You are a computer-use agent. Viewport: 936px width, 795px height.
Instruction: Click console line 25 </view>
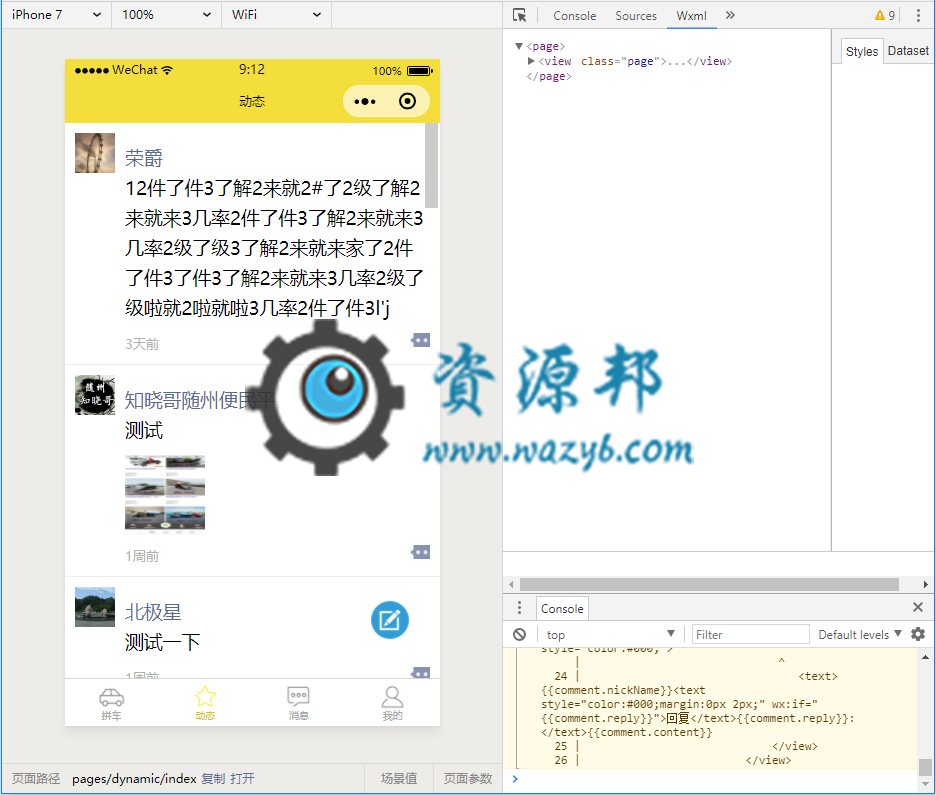[795, 746]
